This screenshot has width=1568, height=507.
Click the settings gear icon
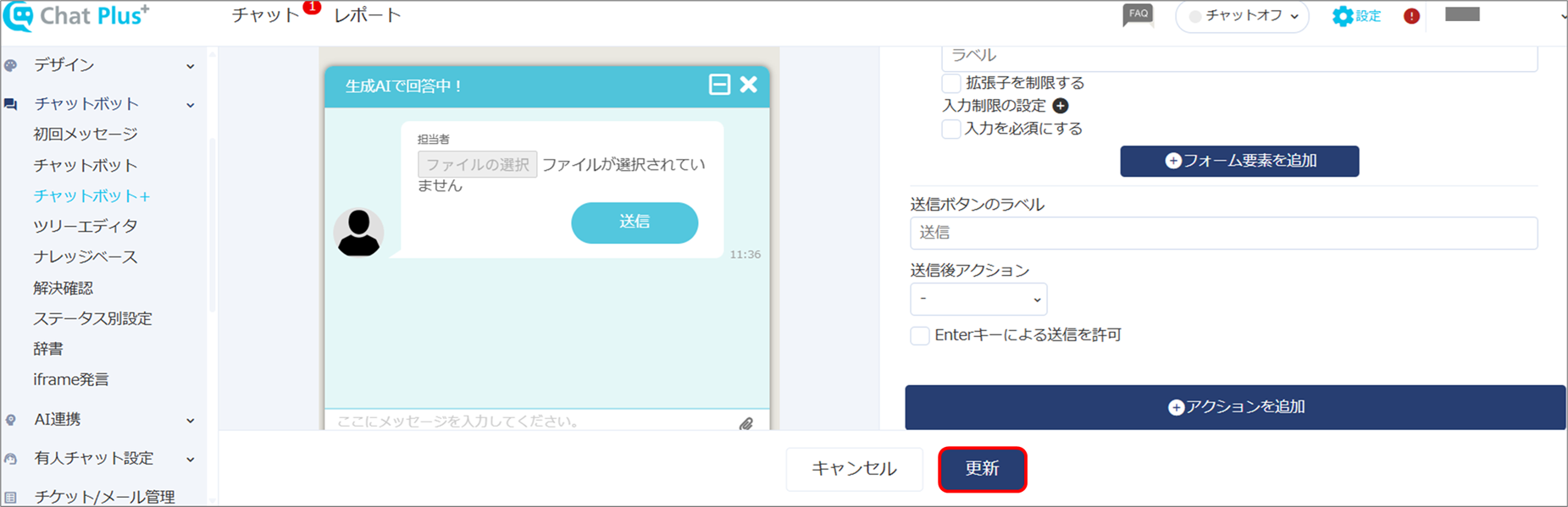pyautogui.click(x=1342, y=16)
